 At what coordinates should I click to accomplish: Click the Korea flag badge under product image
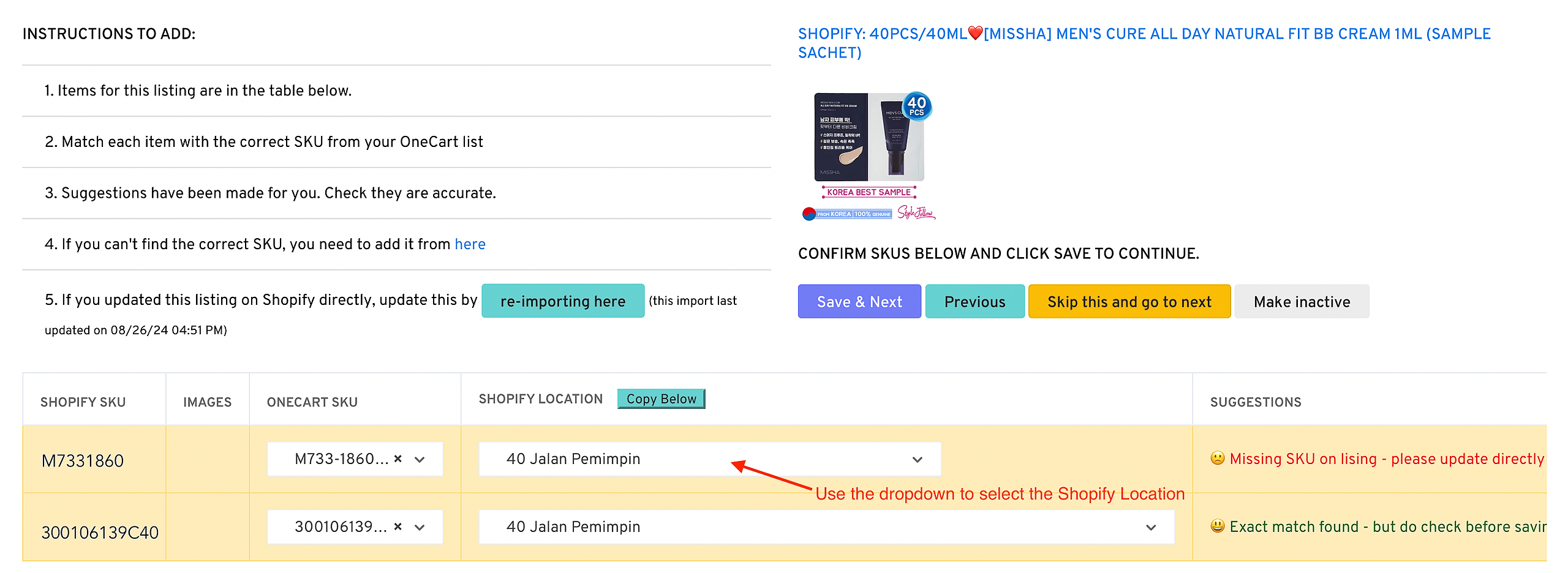810,214
